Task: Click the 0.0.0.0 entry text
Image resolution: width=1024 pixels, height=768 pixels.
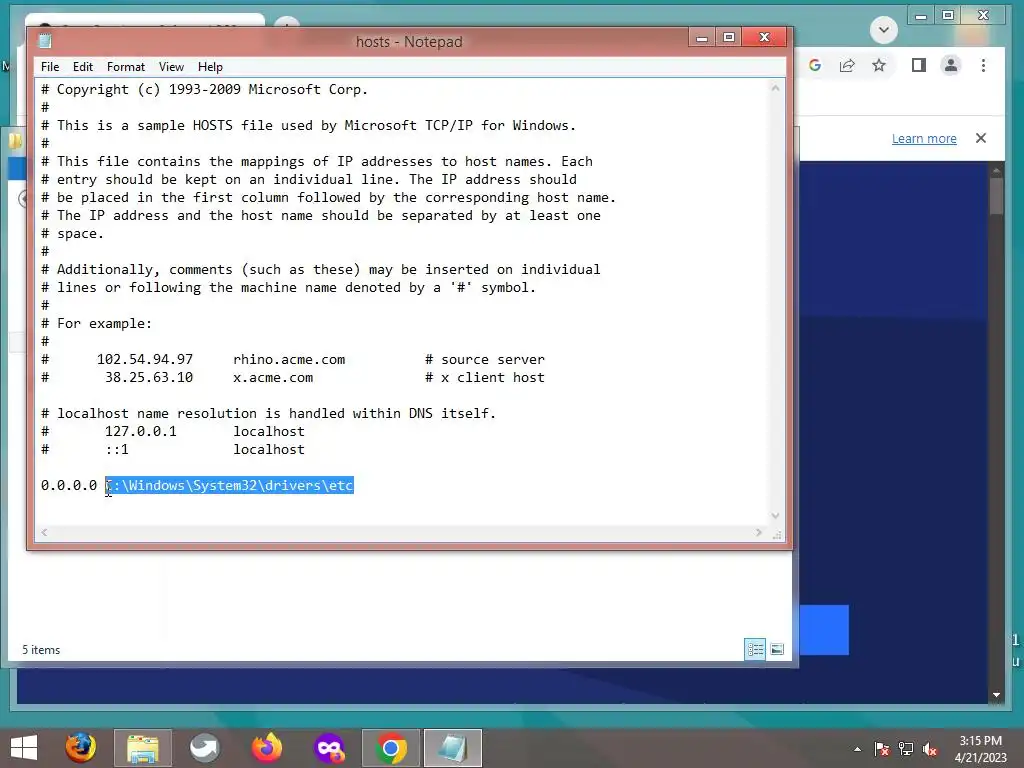Action: [x=69, y=485]
